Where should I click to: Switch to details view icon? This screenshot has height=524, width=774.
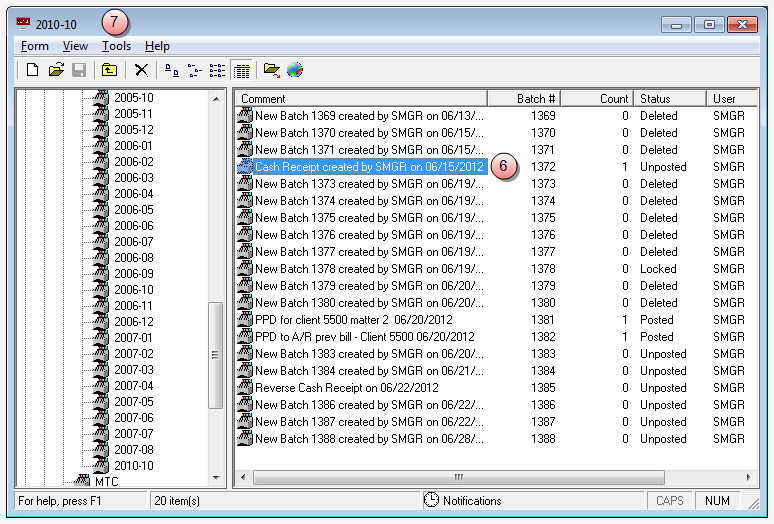pos(242,71)
